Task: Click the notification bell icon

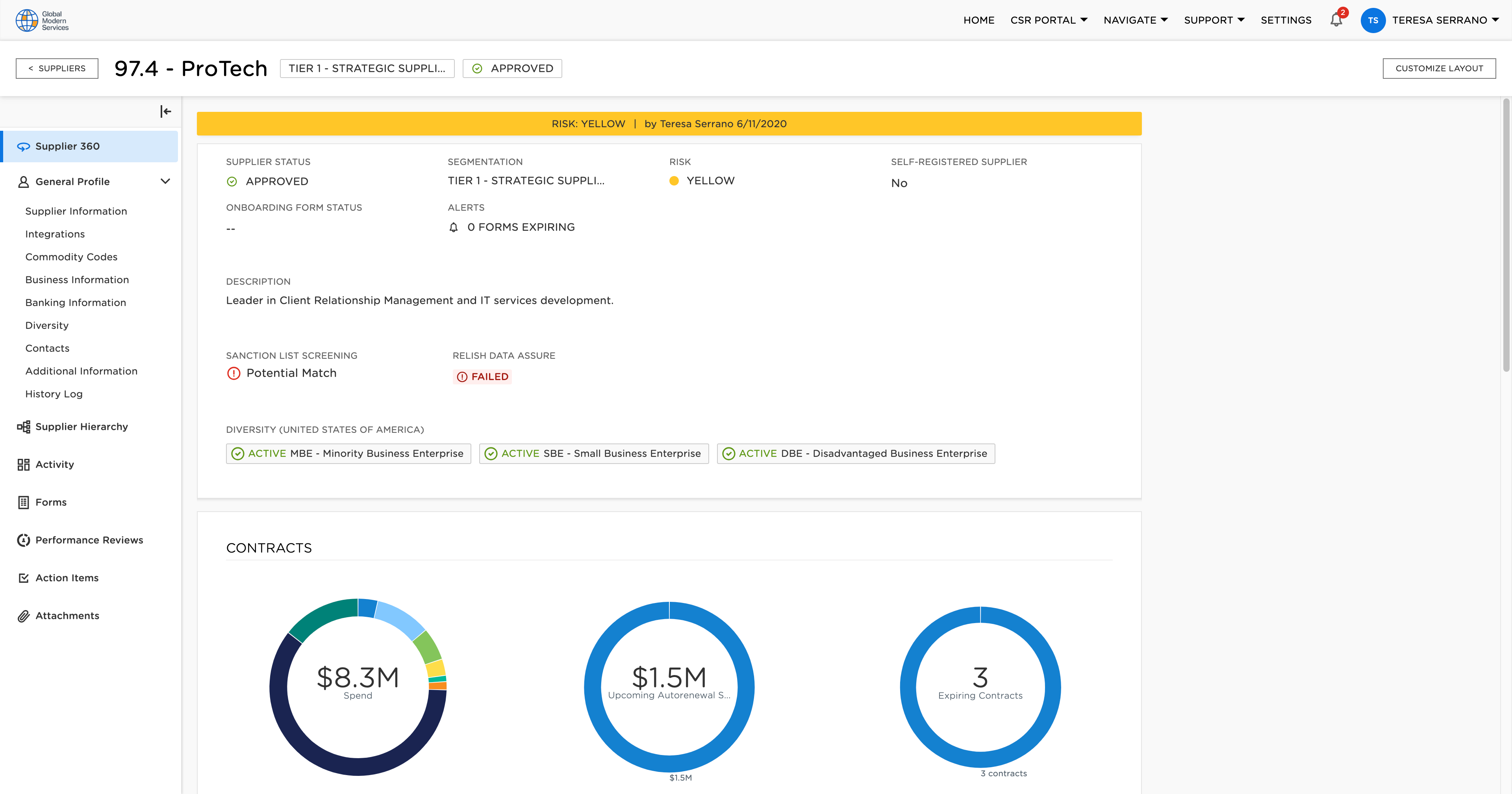Action: [x=1336, y=20]
